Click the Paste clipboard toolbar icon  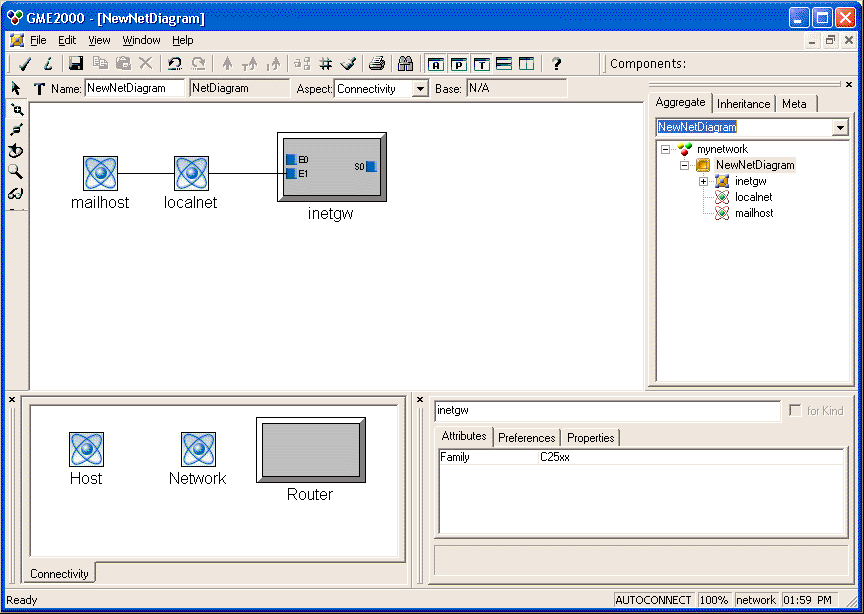(123, 64)
